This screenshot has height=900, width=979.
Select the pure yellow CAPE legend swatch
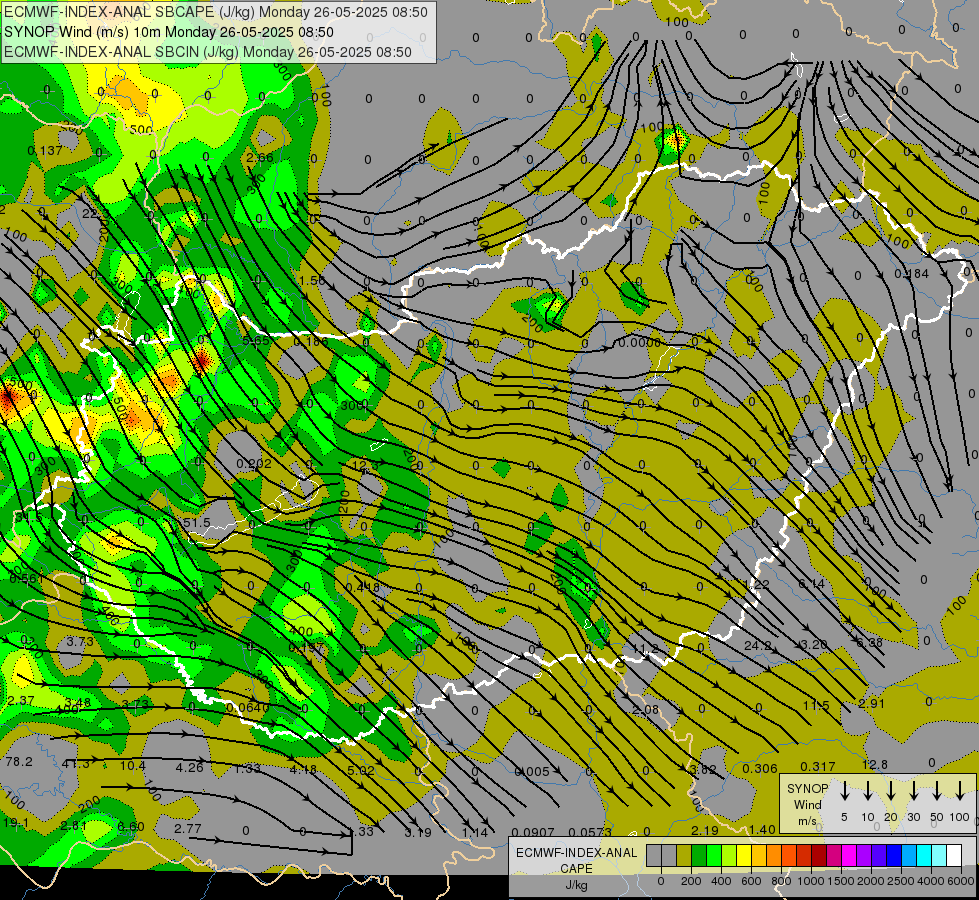point(744,856)
